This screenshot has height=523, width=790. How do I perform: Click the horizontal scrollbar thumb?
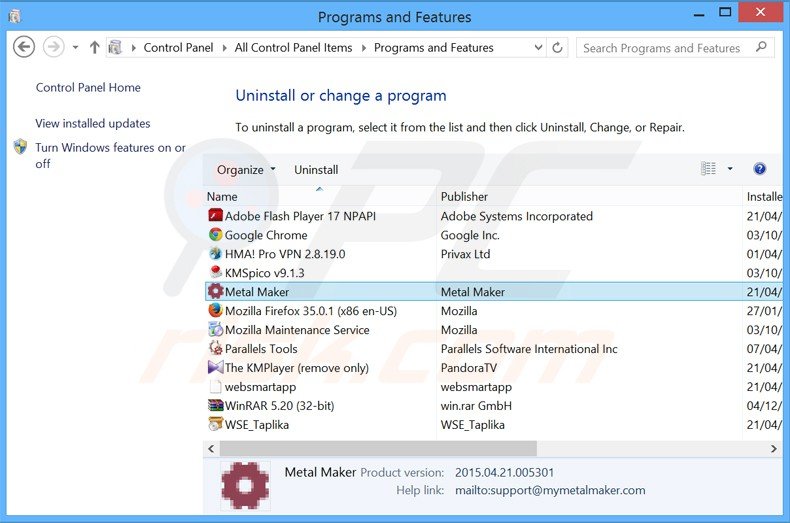[378, 448]
